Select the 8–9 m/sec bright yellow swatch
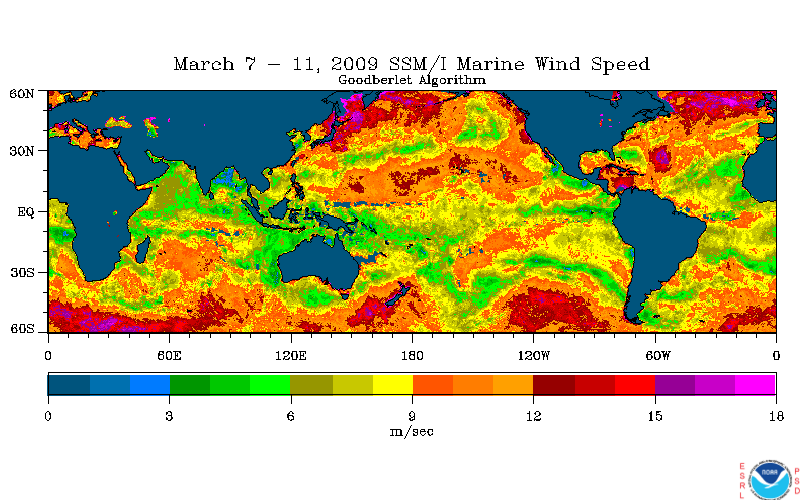Image resolution: width=800 pixels, height=500 pixels. point(393,384)
